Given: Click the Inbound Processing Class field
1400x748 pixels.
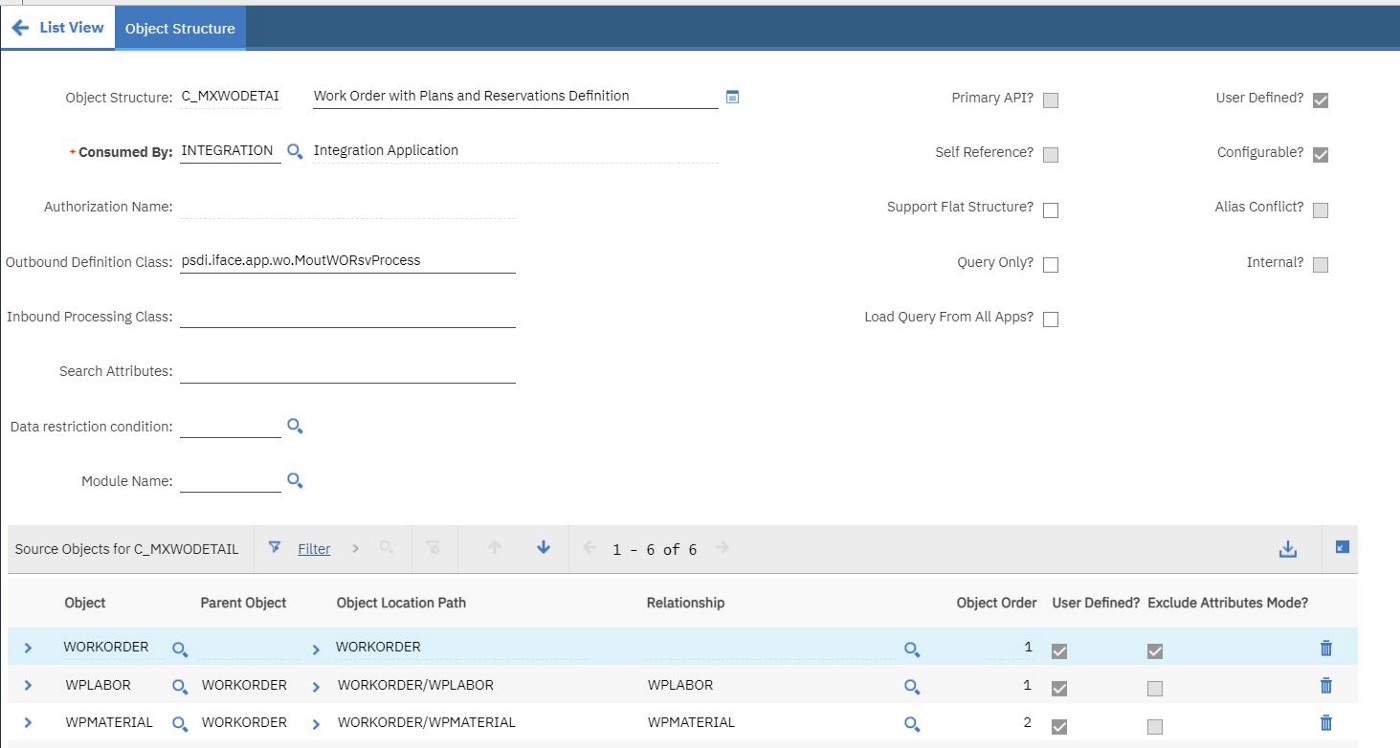Looking at the screenshot, I should [x=348, y=316].
